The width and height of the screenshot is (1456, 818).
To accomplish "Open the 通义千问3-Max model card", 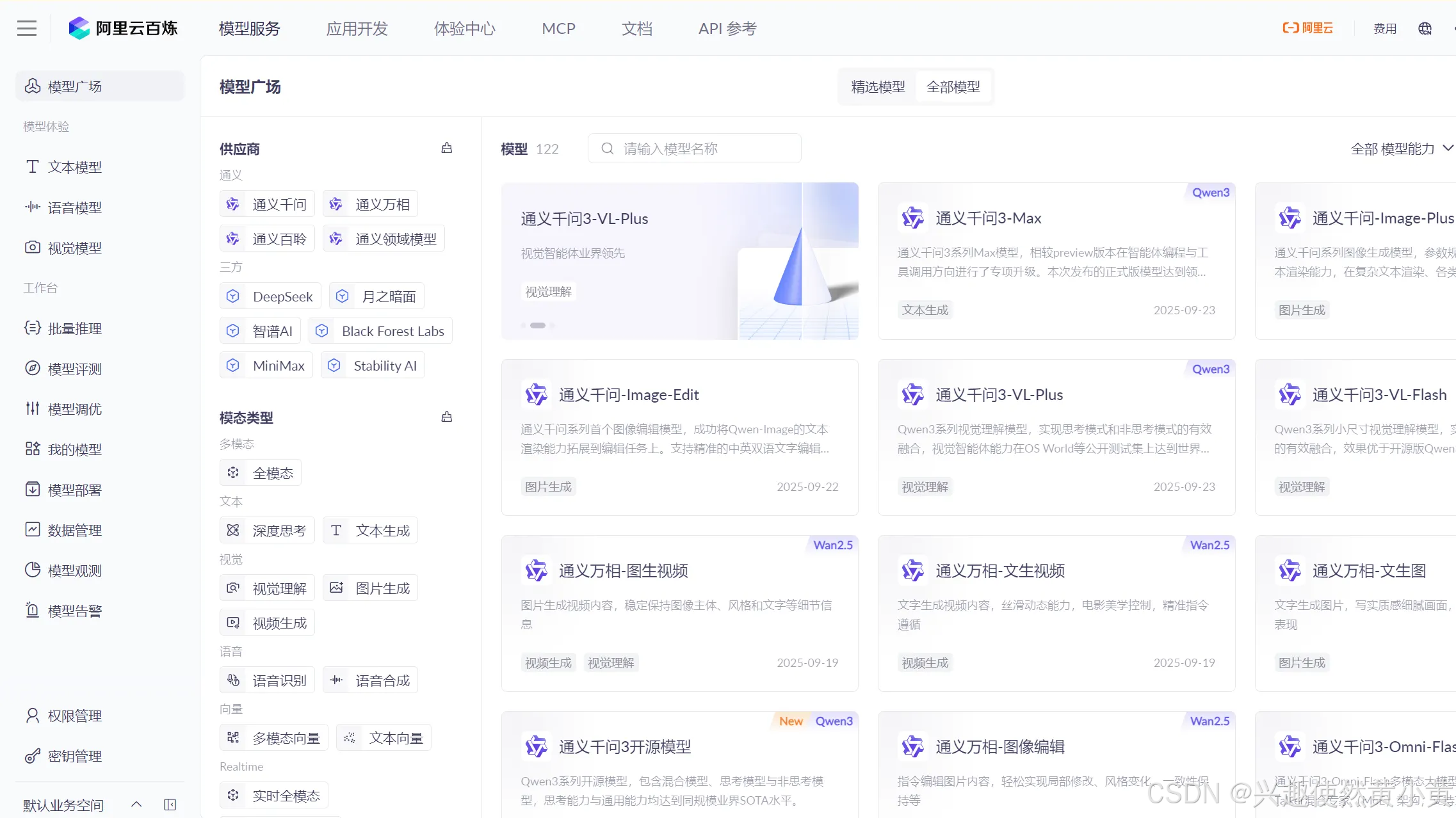I will (1056, 261).
